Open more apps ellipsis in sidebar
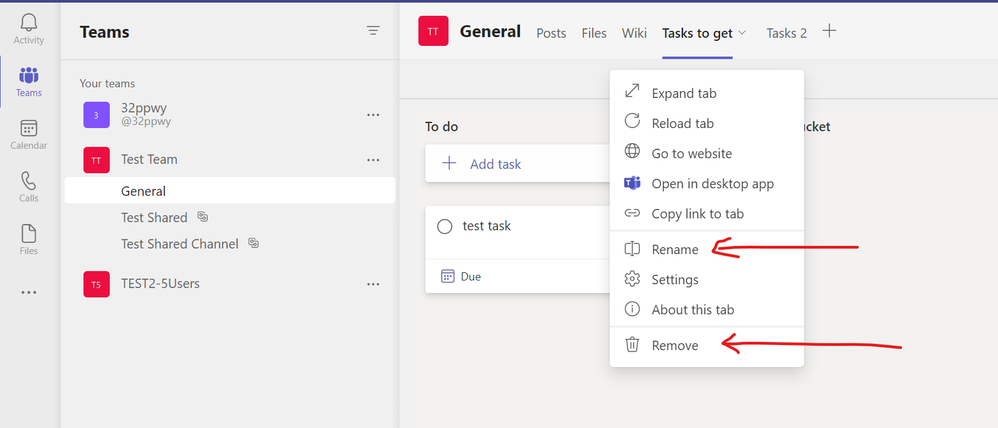This screenshot has height=428, width=998. tap(28, 292)
